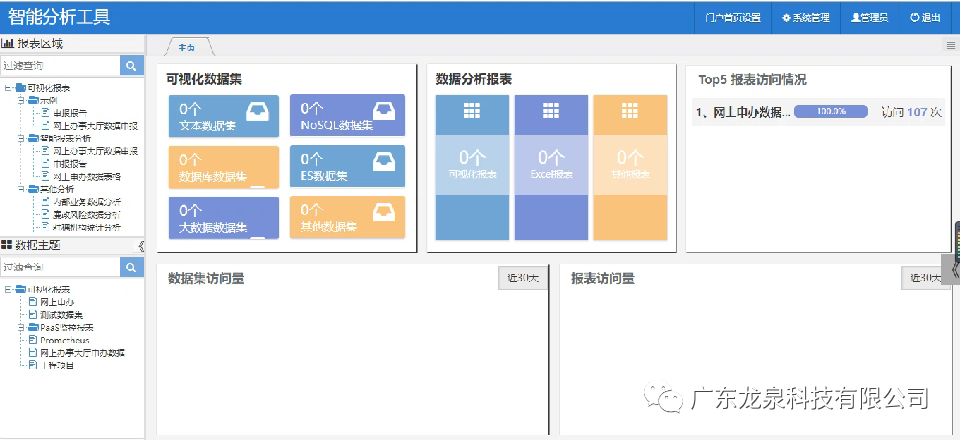
Task: Focus the filter input under 报表区域
Action: pos(60,65)
